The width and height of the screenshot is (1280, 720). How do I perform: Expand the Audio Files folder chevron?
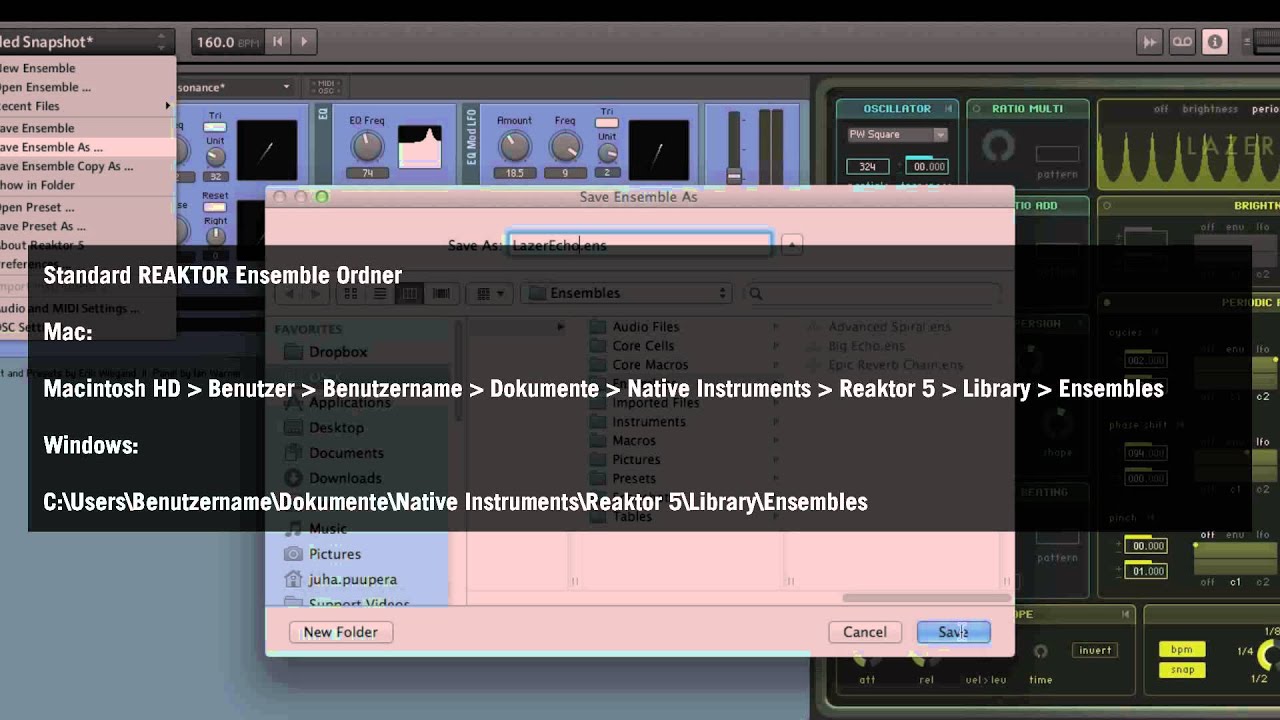coord(775,327)
